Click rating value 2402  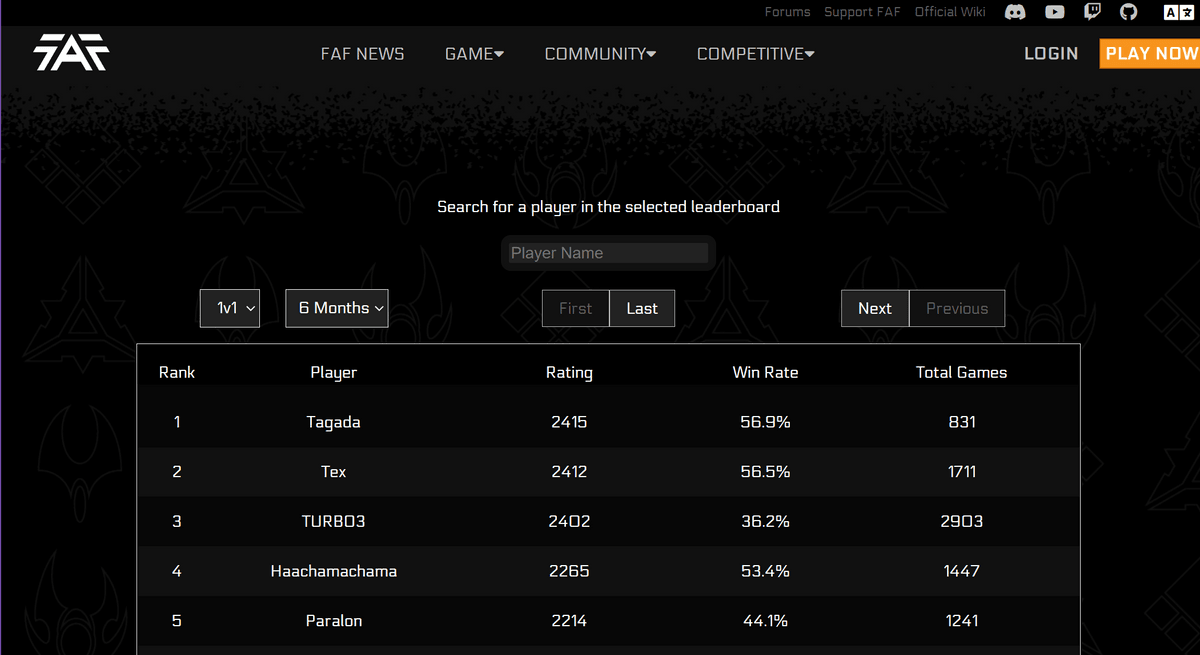pos(569,521)
